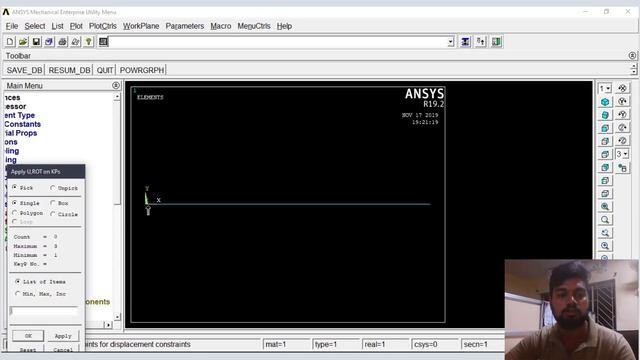This screenshot has width=640, height=360.
Task: Launch the Report Generator icon
Action: coord(75,42)
